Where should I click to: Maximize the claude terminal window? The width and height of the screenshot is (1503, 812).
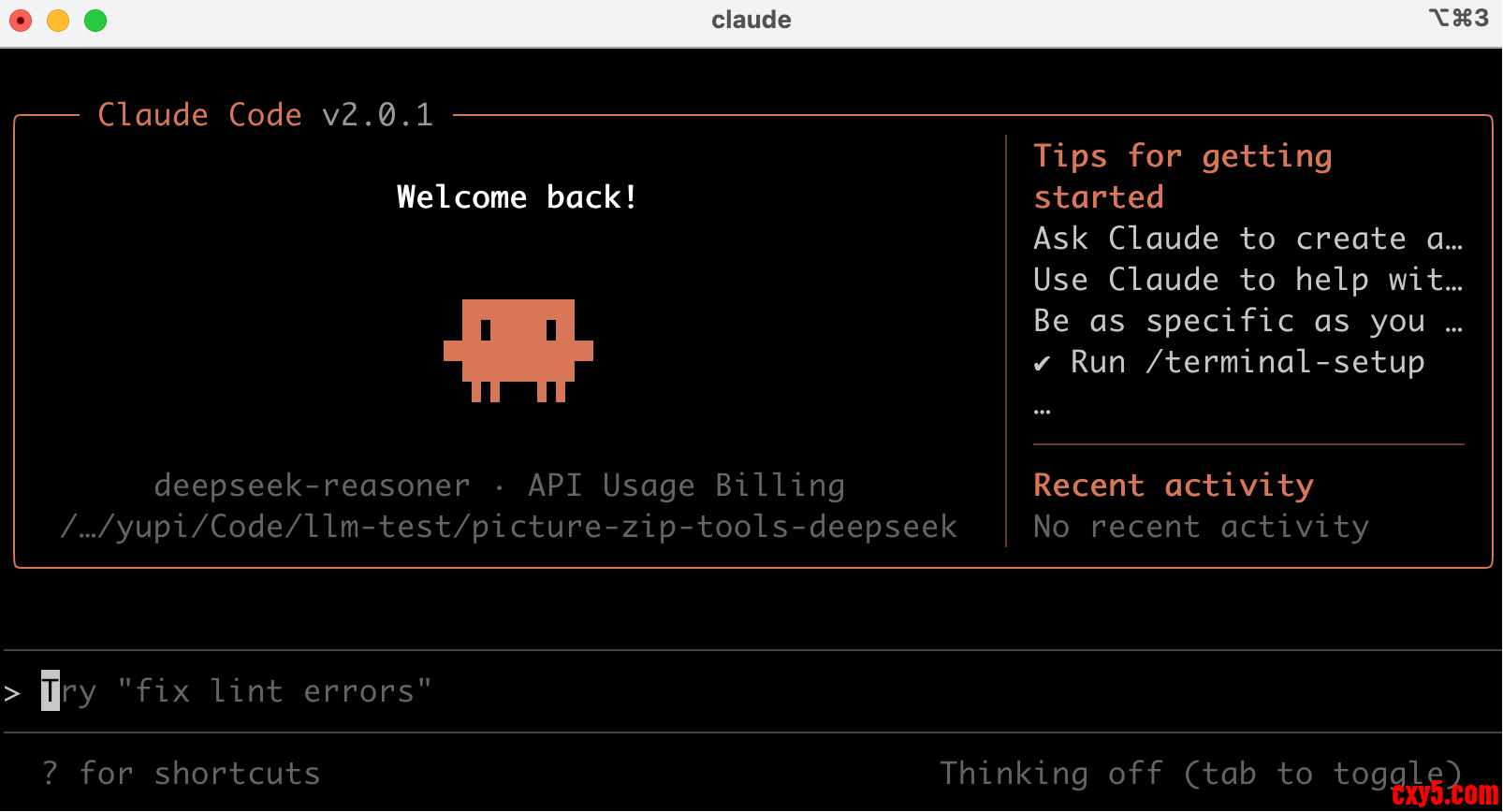point(95,20)
